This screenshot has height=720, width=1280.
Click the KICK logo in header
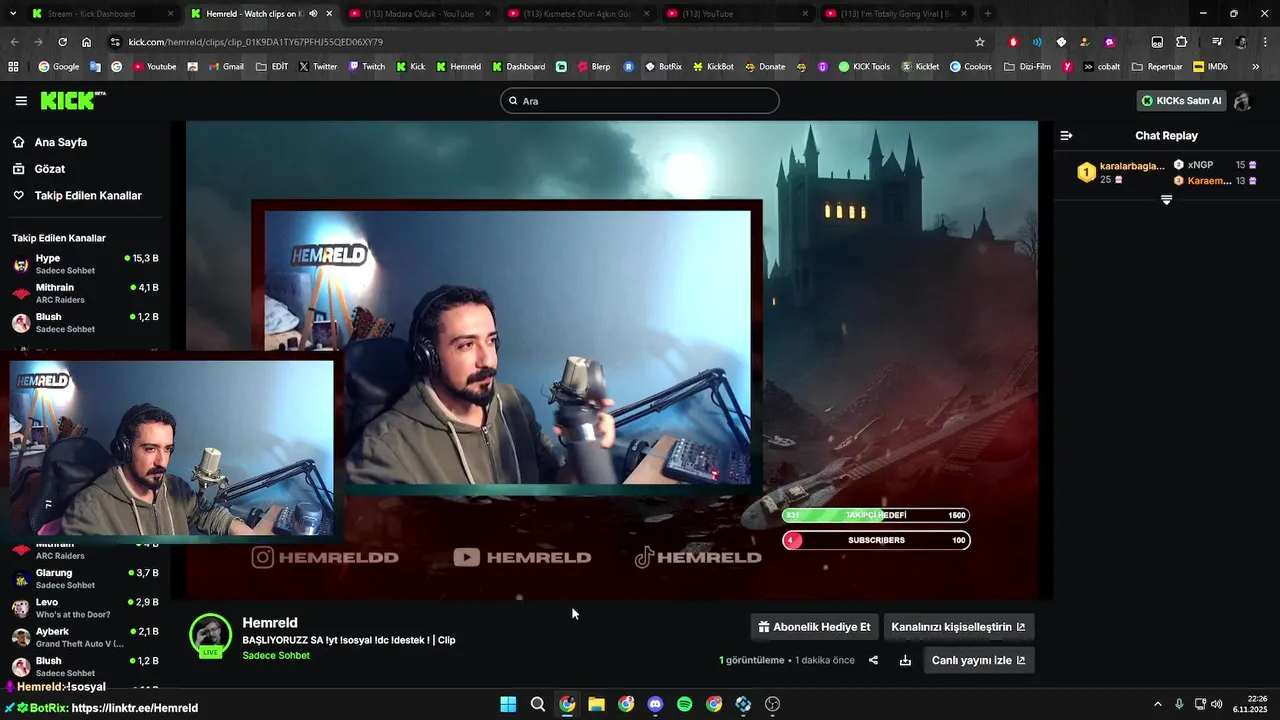72,100
